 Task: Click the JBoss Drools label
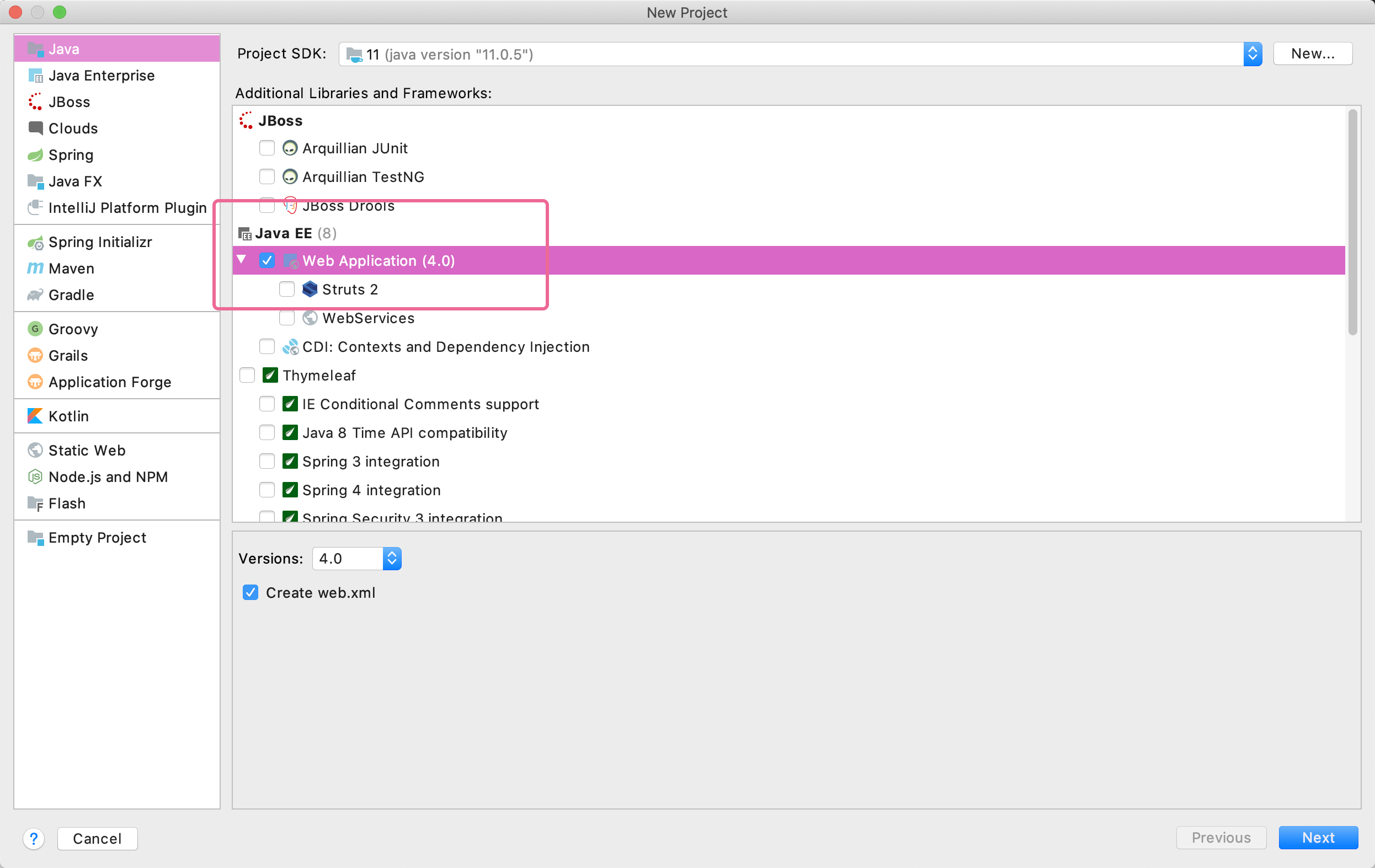(x=348, y=206)
